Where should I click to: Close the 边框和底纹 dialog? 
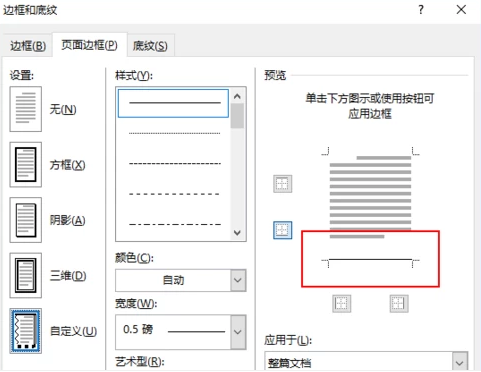coord(461,10)
